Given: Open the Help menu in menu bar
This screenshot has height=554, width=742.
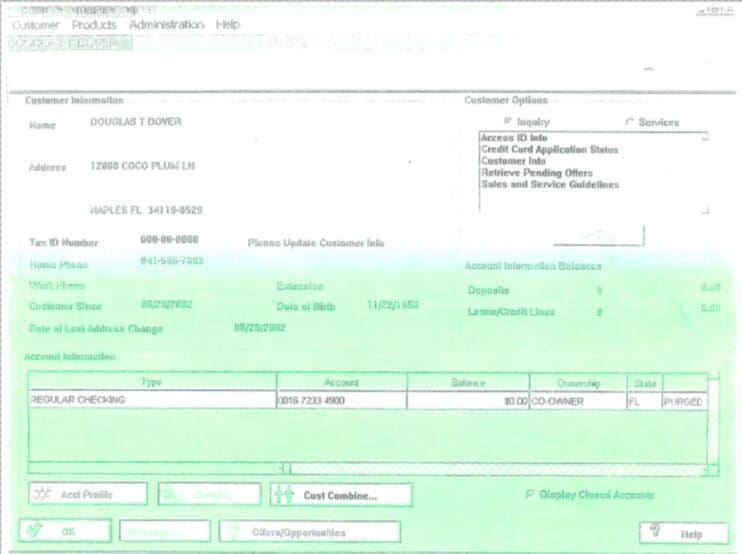Looking at the screenshot, I should [228, 24].
